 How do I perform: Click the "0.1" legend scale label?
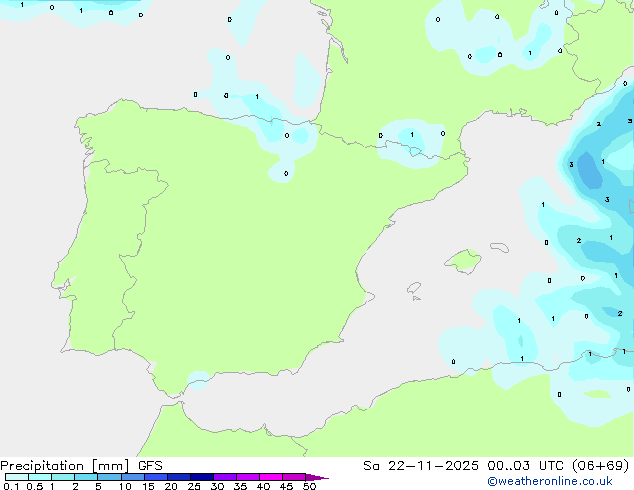(11, 486)
